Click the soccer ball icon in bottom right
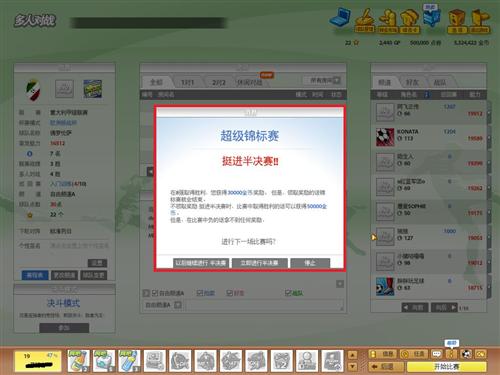The image size is (500, 375). point(466,354)
